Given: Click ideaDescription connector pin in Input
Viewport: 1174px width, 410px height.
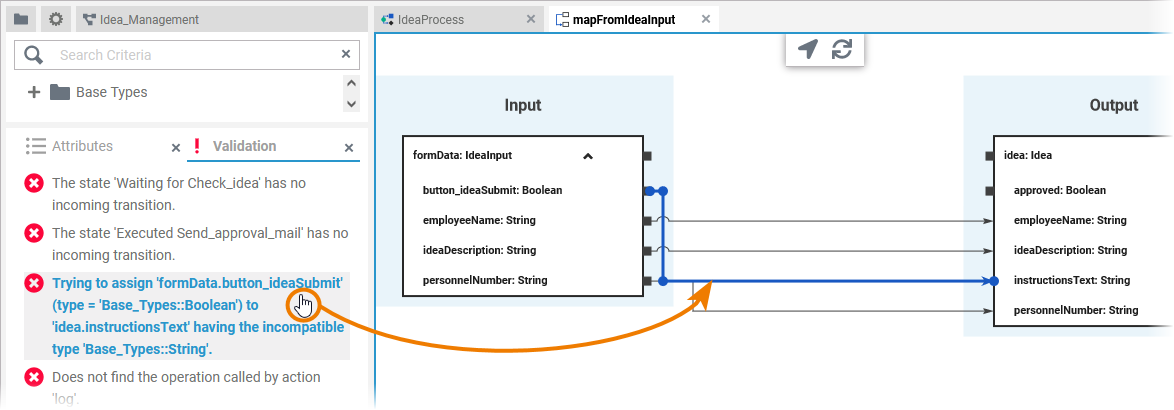Looking at the screenshot, I should 648,251.
